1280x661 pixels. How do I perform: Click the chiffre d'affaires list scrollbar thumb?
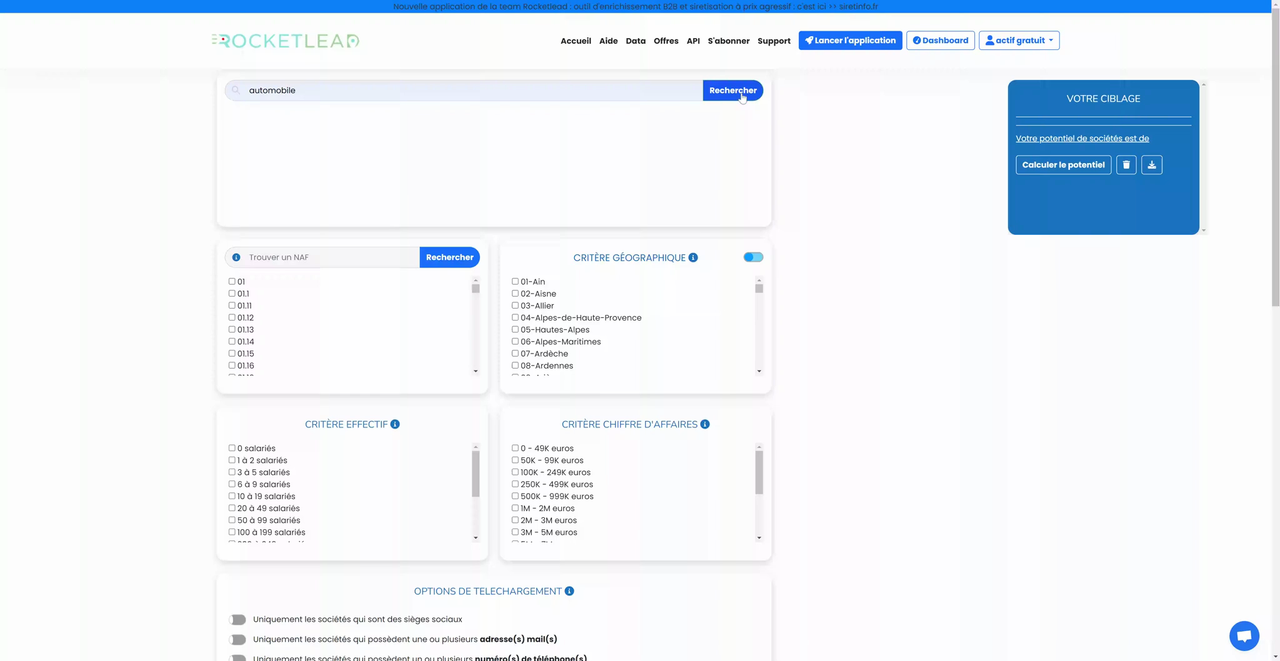759,473
